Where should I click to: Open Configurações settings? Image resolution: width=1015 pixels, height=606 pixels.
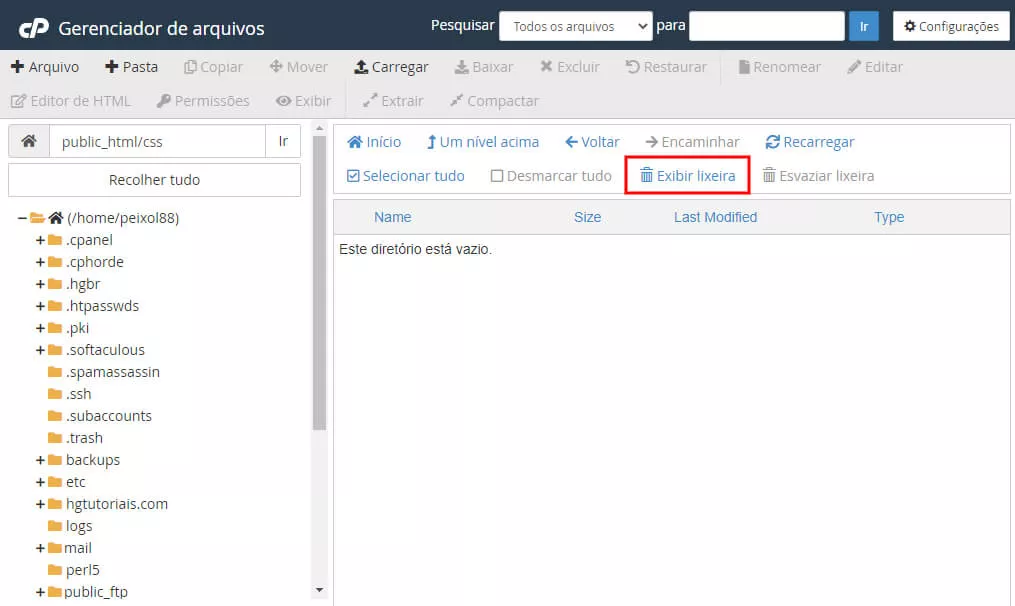[x=952, y=27]
